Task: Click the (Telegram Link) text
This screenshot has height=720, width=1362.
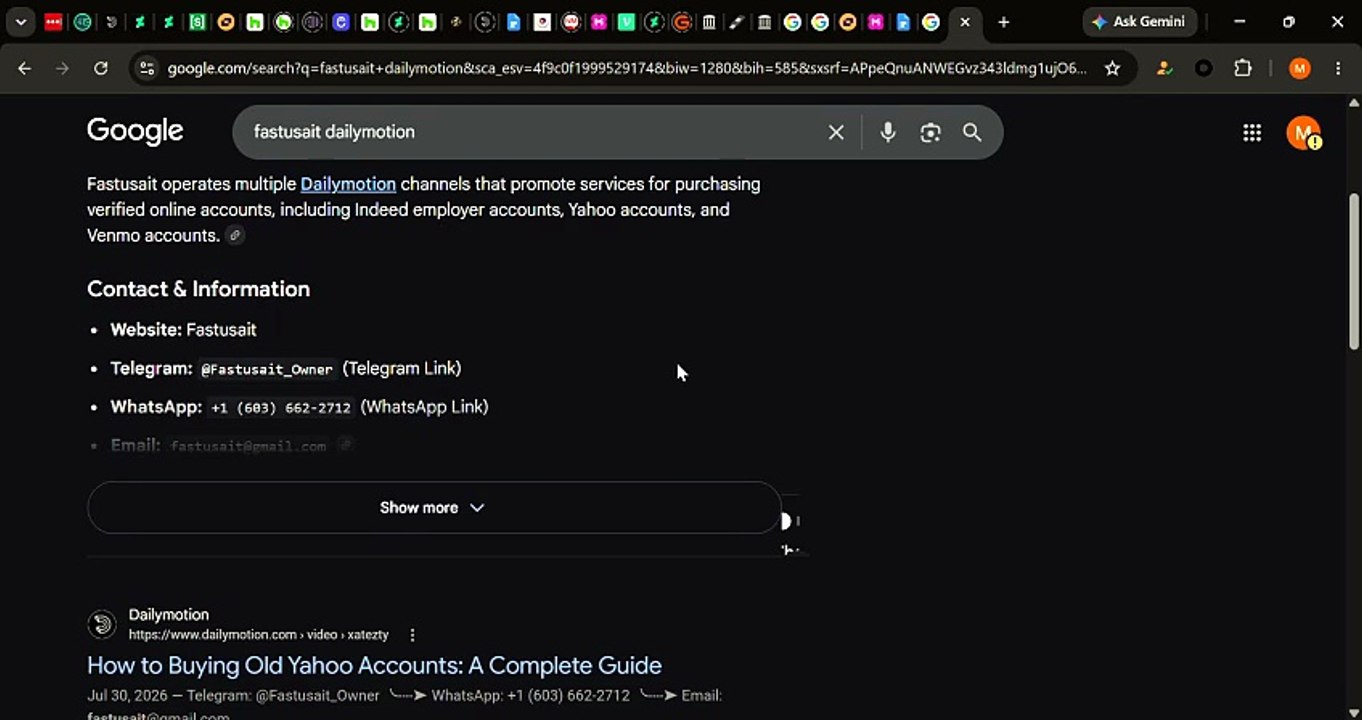Action: tap(402, 368)
